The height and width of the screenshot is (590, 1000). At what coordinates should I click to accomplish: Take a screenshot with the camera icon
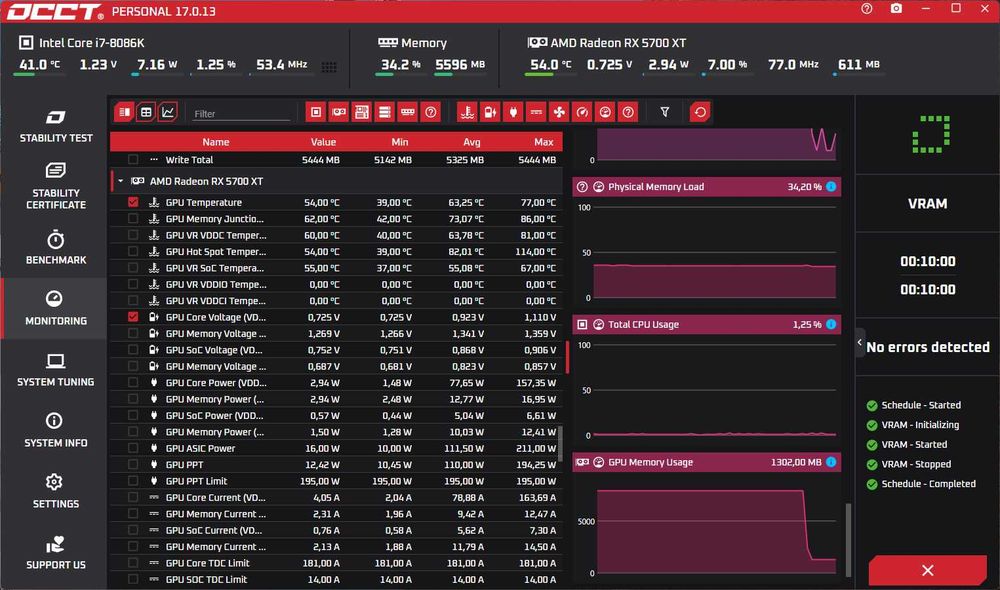(x=896, y=9)
